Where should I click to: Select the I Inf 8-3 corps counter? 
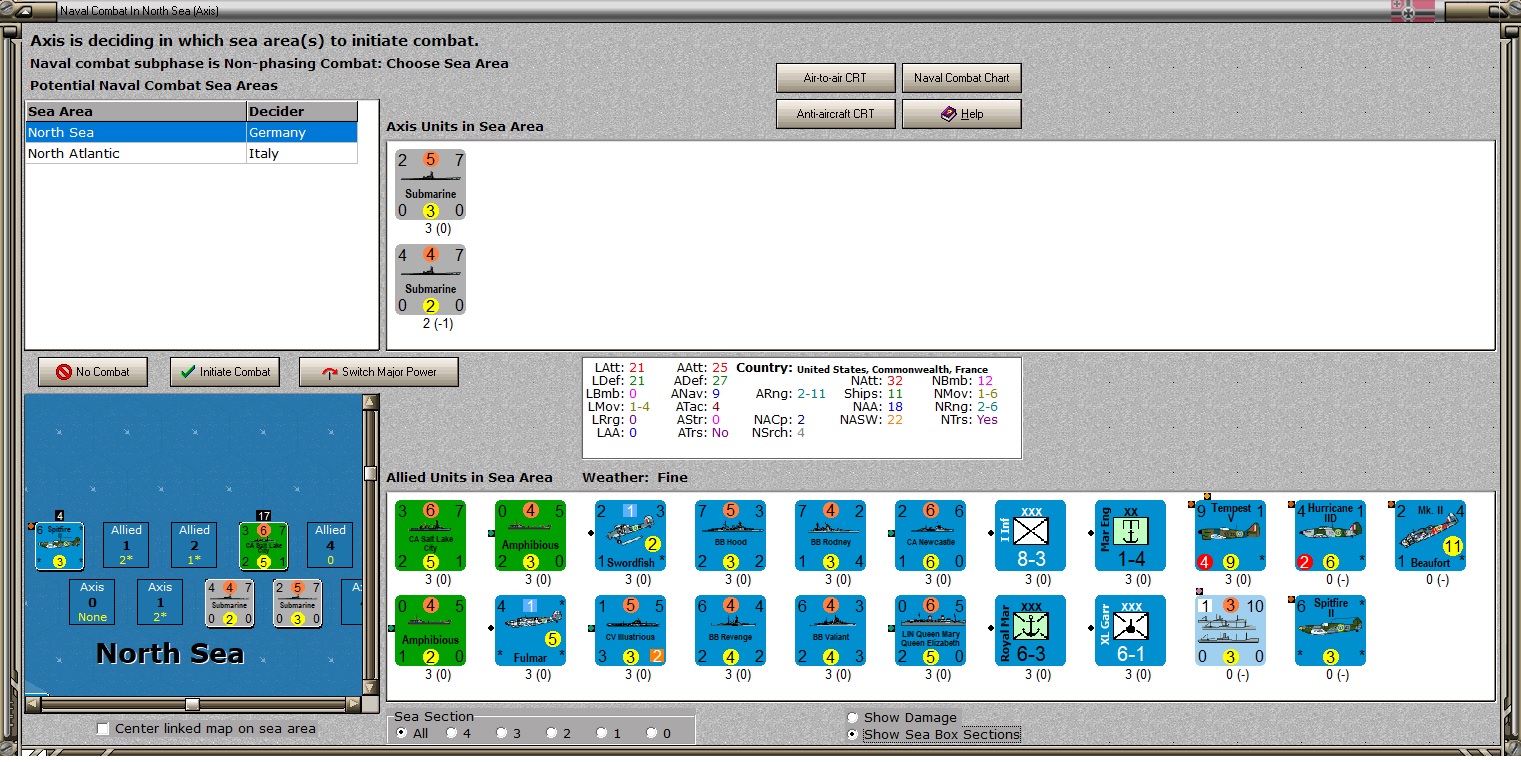pyautogui.click(x=1030, y=535)
